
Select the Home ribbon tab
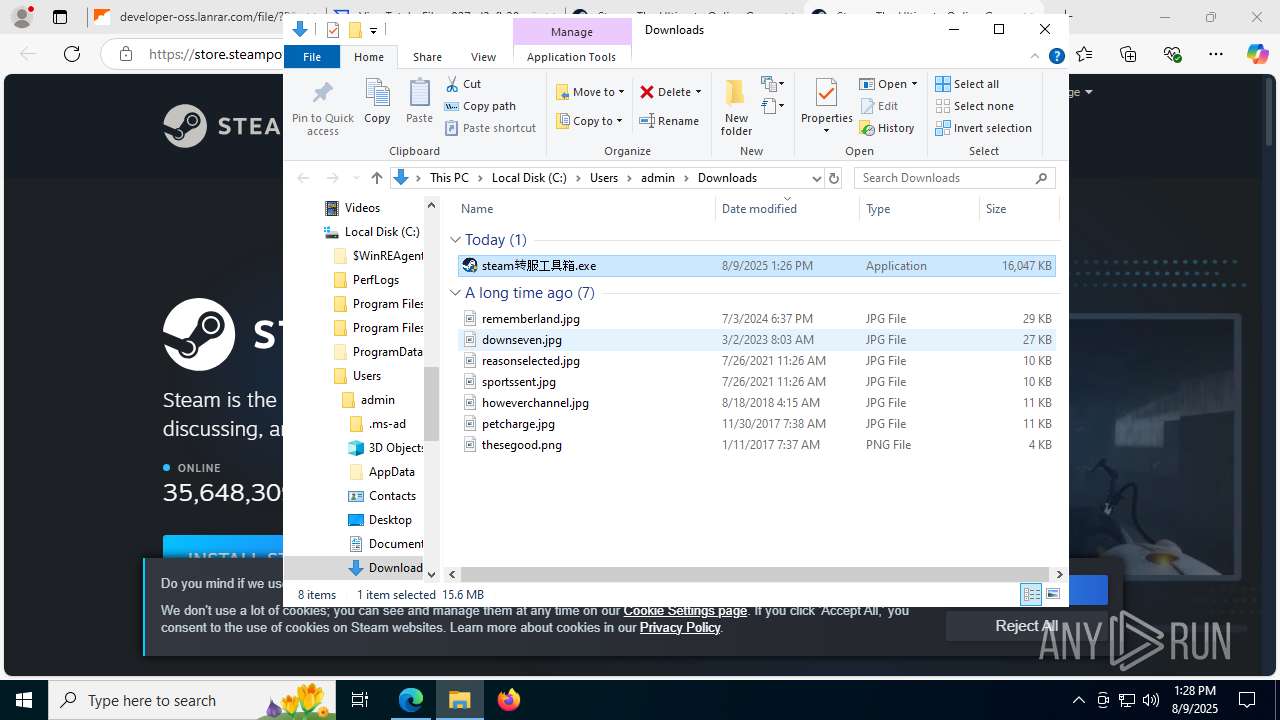(x=369, y=57)
